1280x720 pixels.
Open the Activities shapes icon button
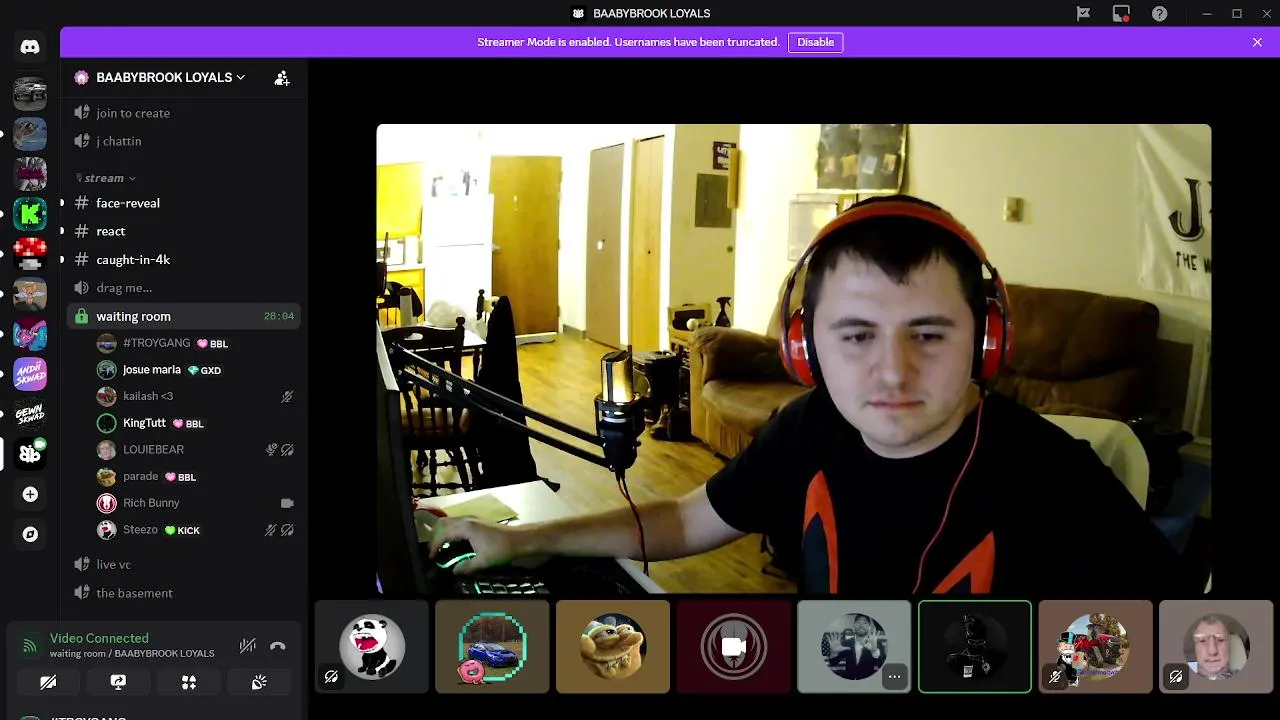(x=189, y=682)
